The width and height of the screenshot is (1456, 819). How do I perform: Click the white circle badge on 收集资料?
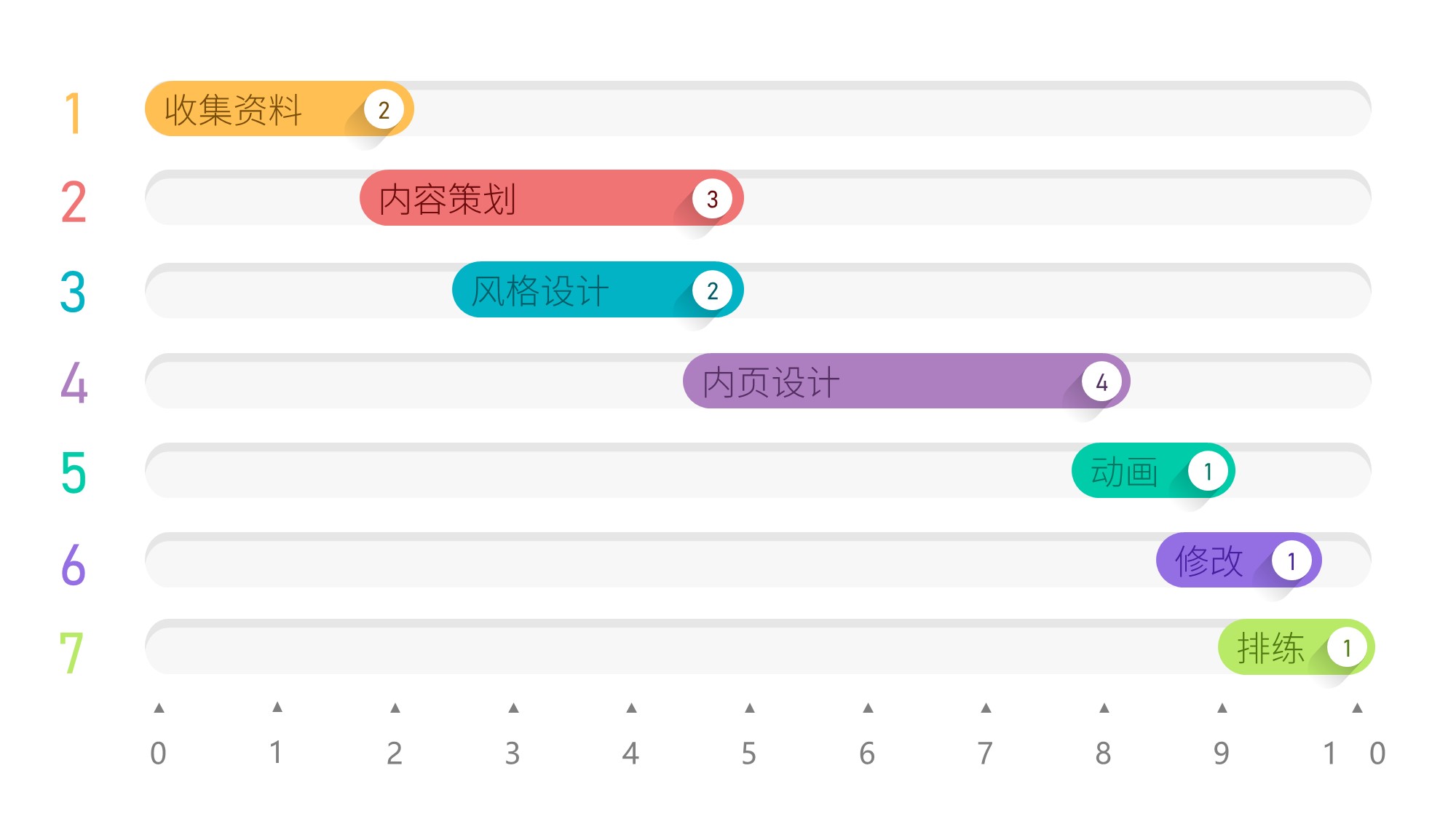coord(384,110)
